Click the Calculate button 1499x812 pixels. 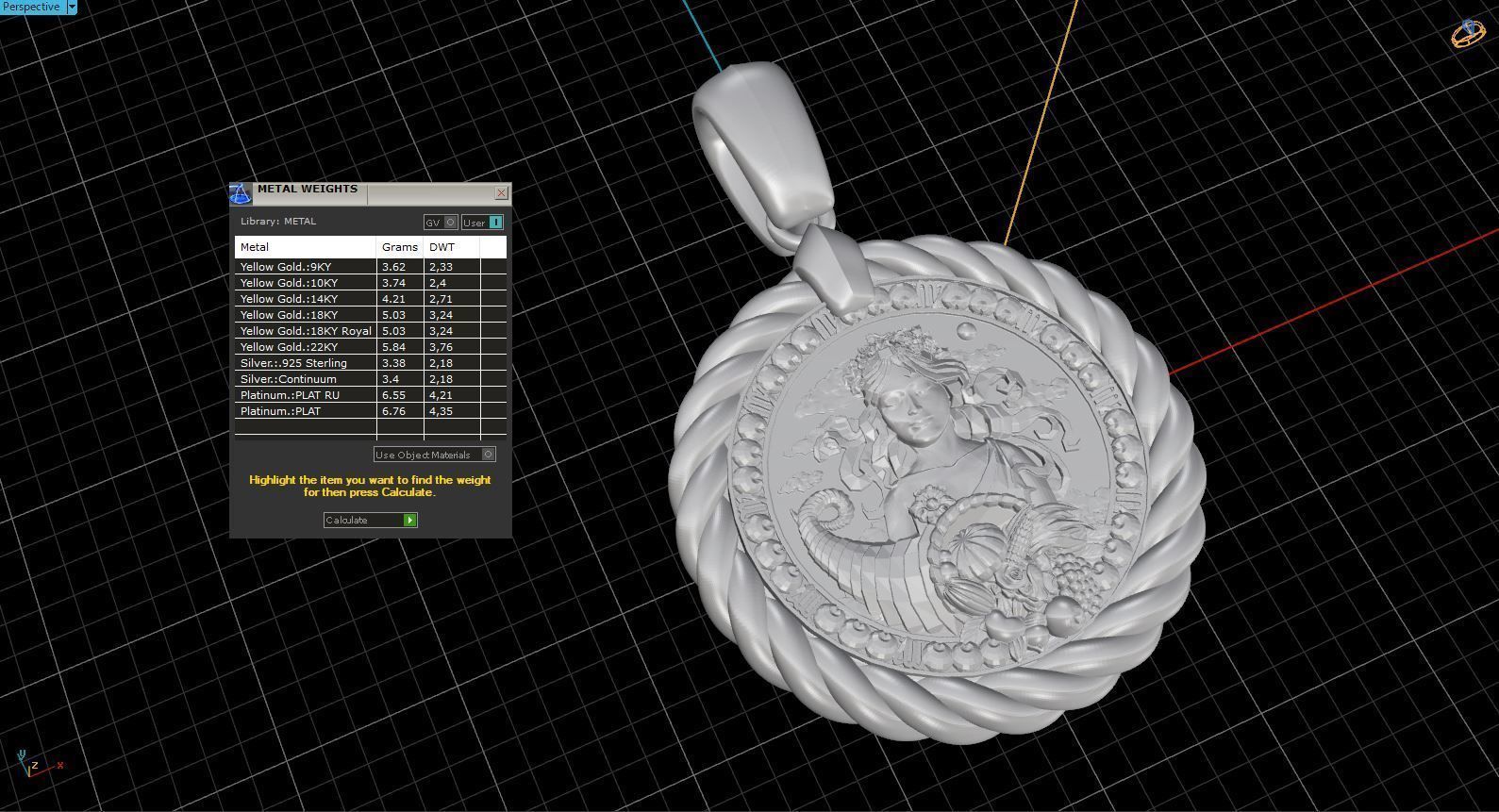pos(370,520)
